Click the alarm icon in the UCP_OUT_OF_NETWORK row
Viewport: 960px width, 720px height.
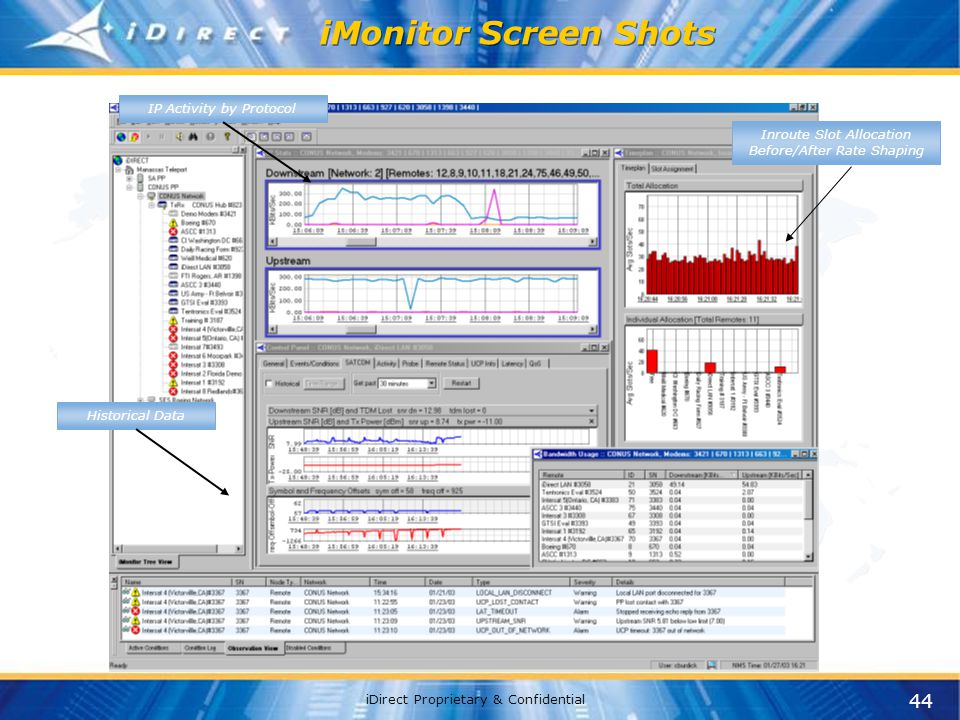(x=135, y=630)
